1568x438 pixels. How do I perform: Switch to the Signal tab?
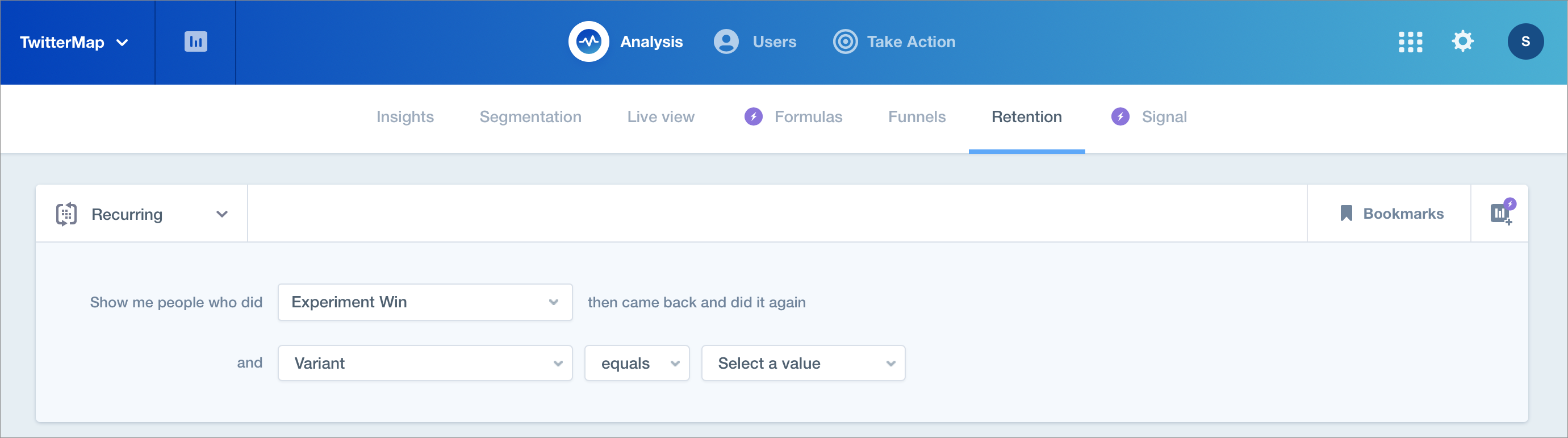point(1164,117)
